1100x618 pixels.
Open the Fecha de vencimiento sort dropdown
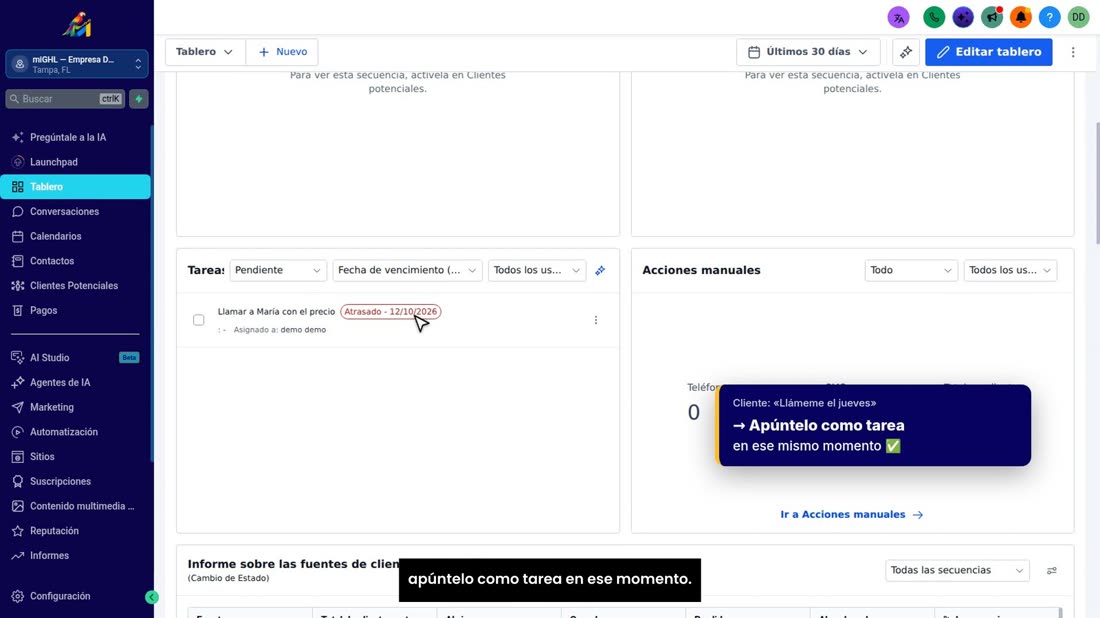click(x=407, y=270)
